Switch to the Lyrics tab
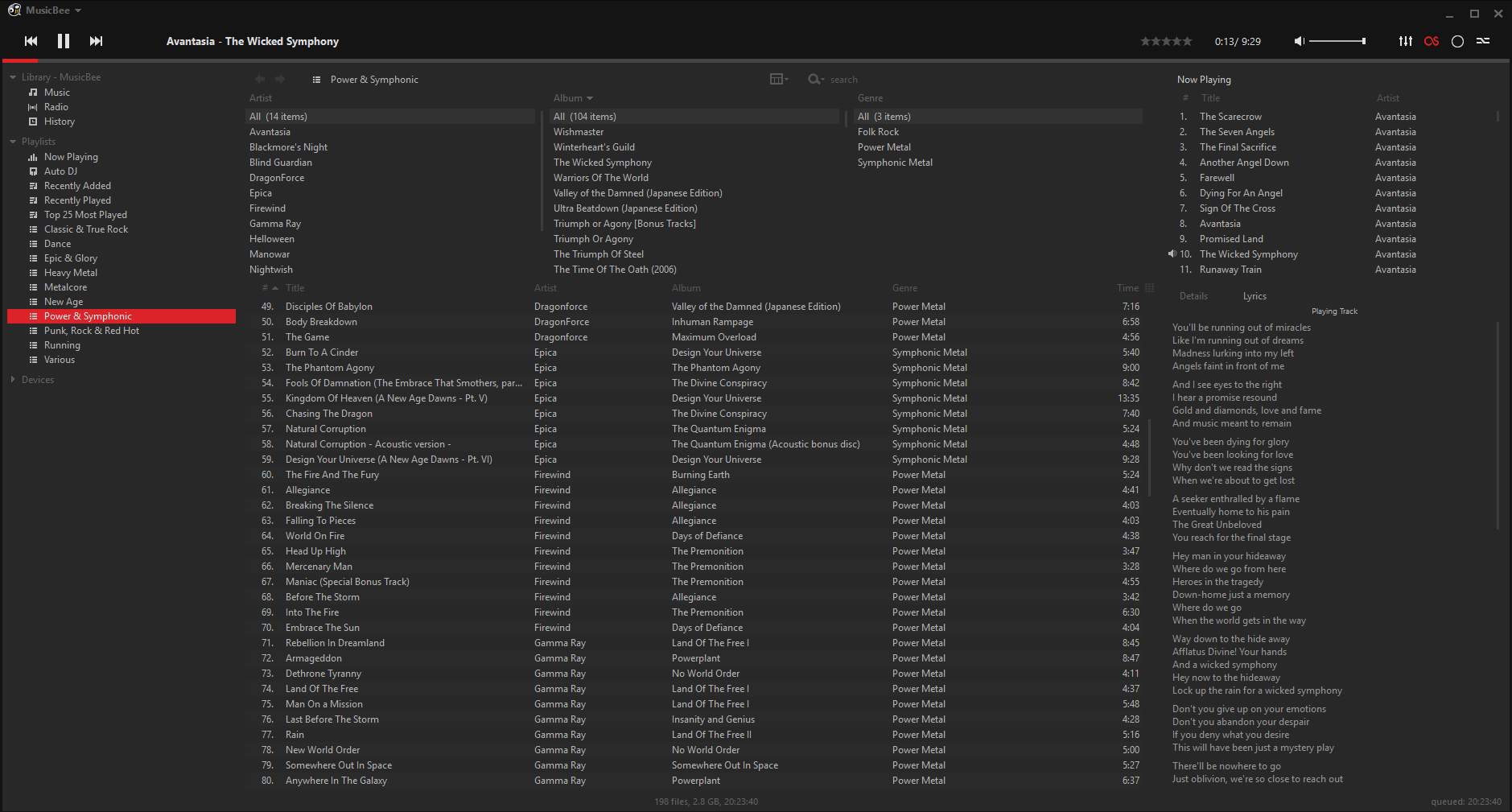 point(1255,296)
